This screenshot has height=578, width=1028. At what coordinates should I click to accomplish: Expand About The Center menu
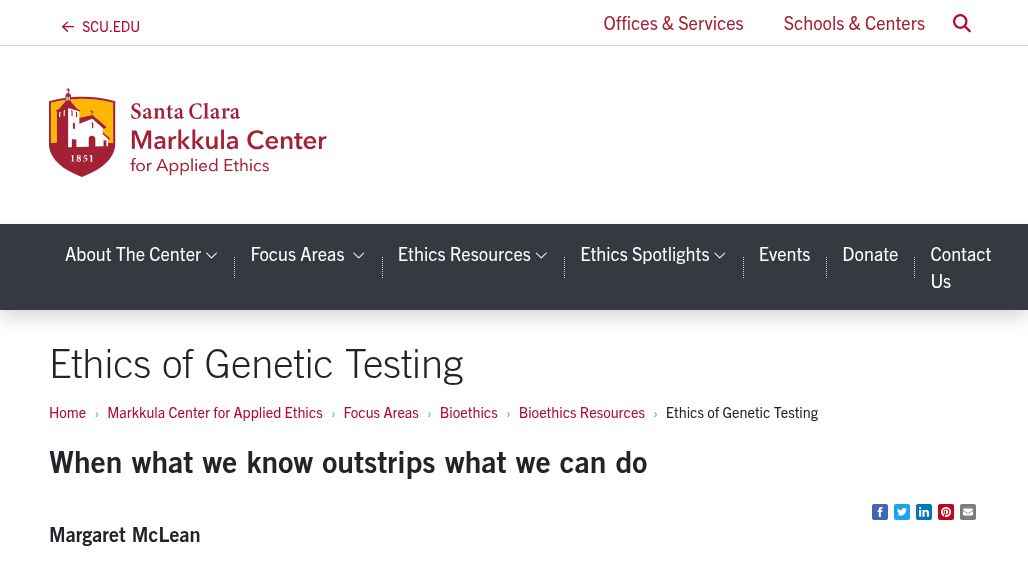[x=141, y=254]
